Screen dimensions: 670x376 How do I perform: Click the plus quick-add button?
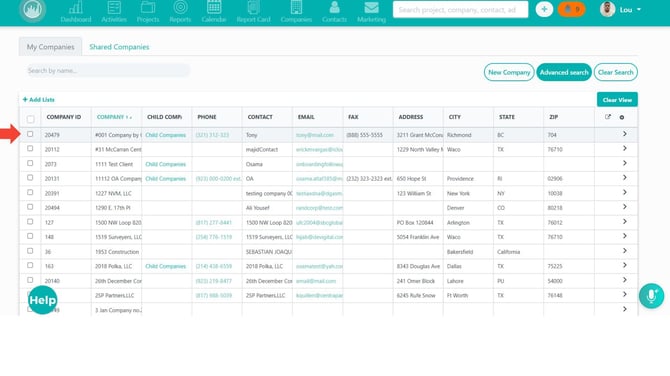tap(544, 9)
